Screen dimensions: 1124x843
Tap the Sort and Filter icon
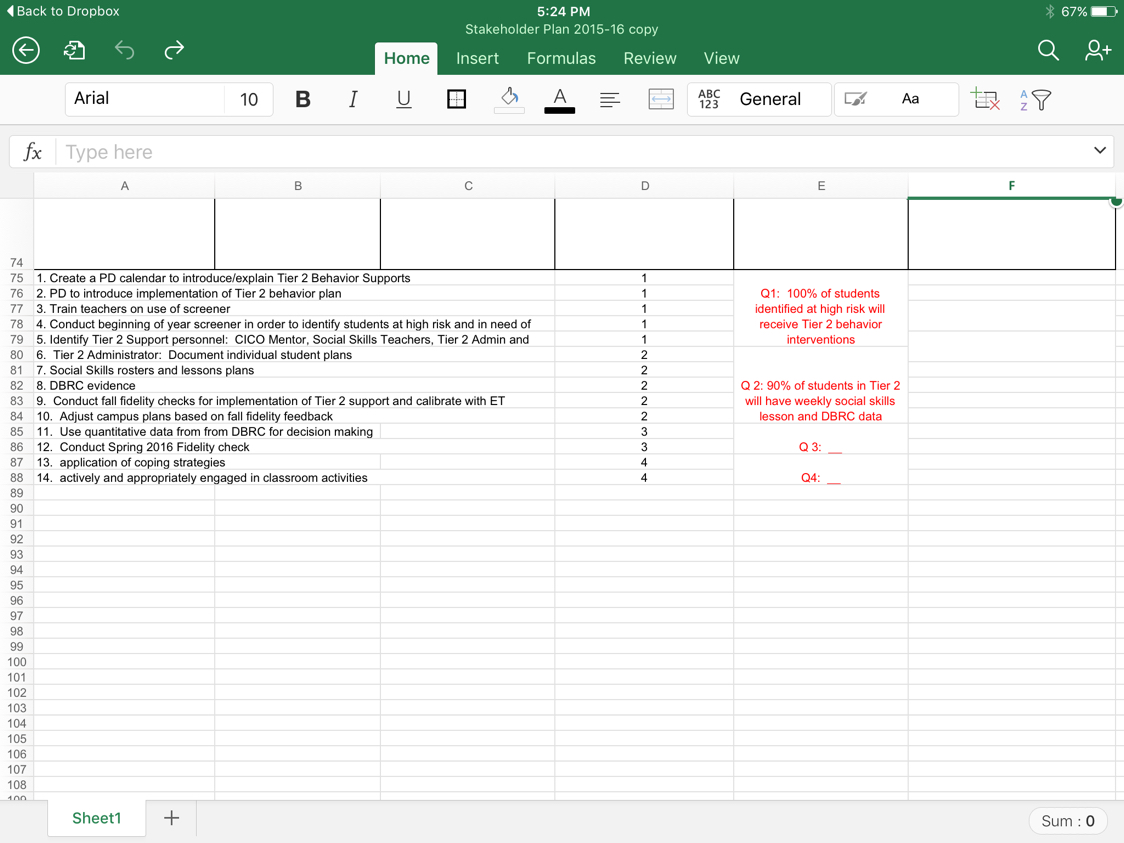click(1036, 99)
